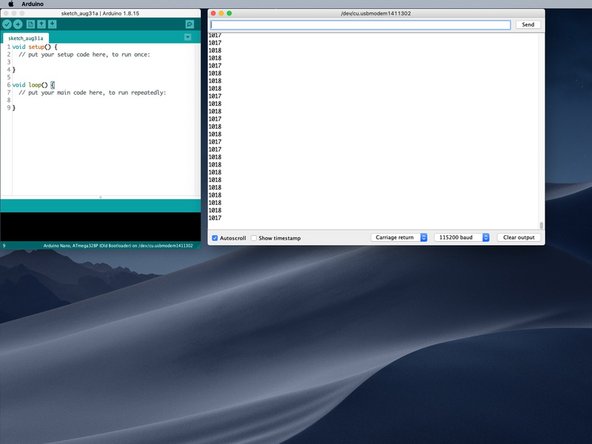Click the Upload sketch arrow icon
Viewport: 592px width, 444px height.
18,25
